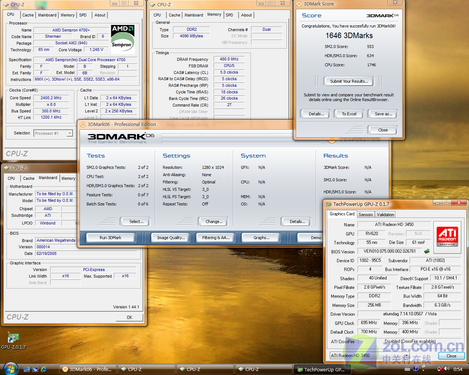Launch Internet Explorer from quick launch
469x375 pixels.
(44, 369)
